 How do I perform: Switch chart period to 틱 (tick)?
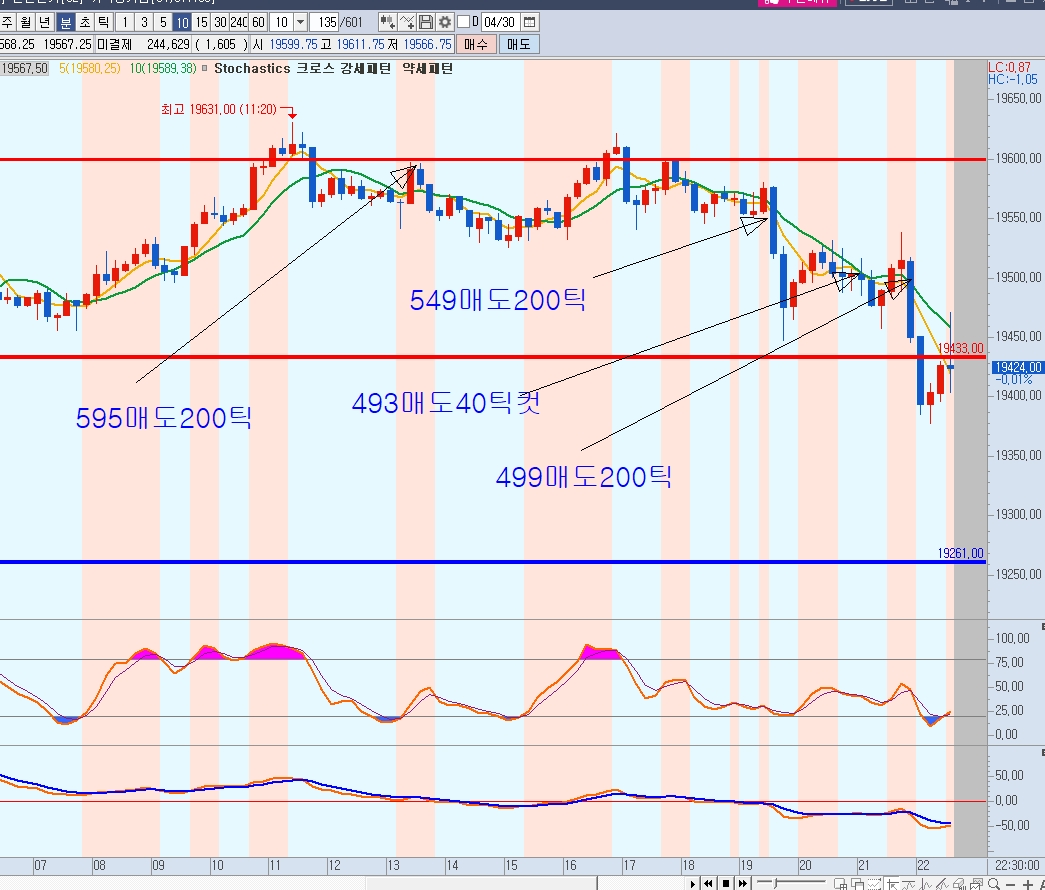coord(103,22)
